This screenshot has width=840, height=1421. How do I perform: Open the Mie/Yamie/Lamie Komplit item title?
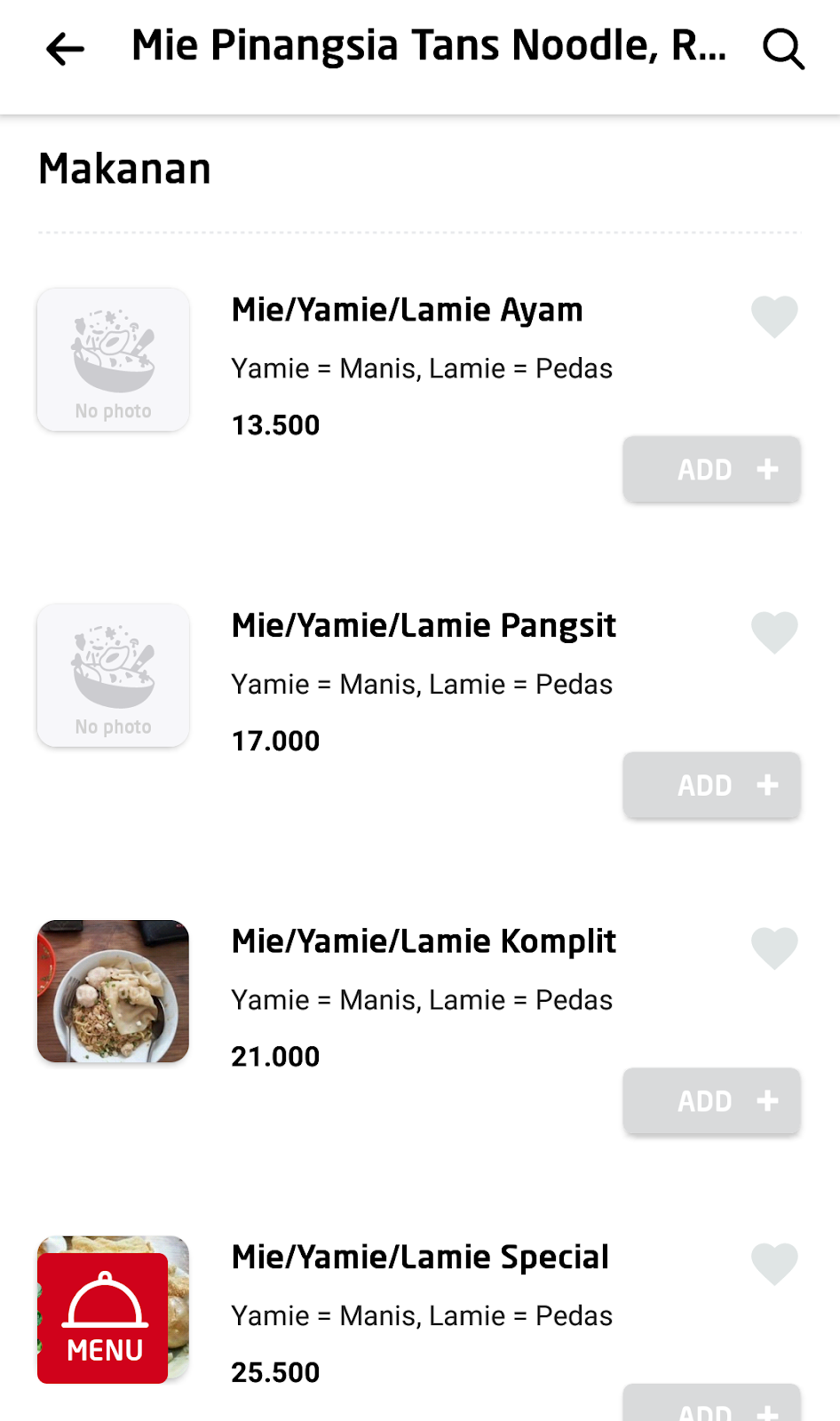point(424,941)
